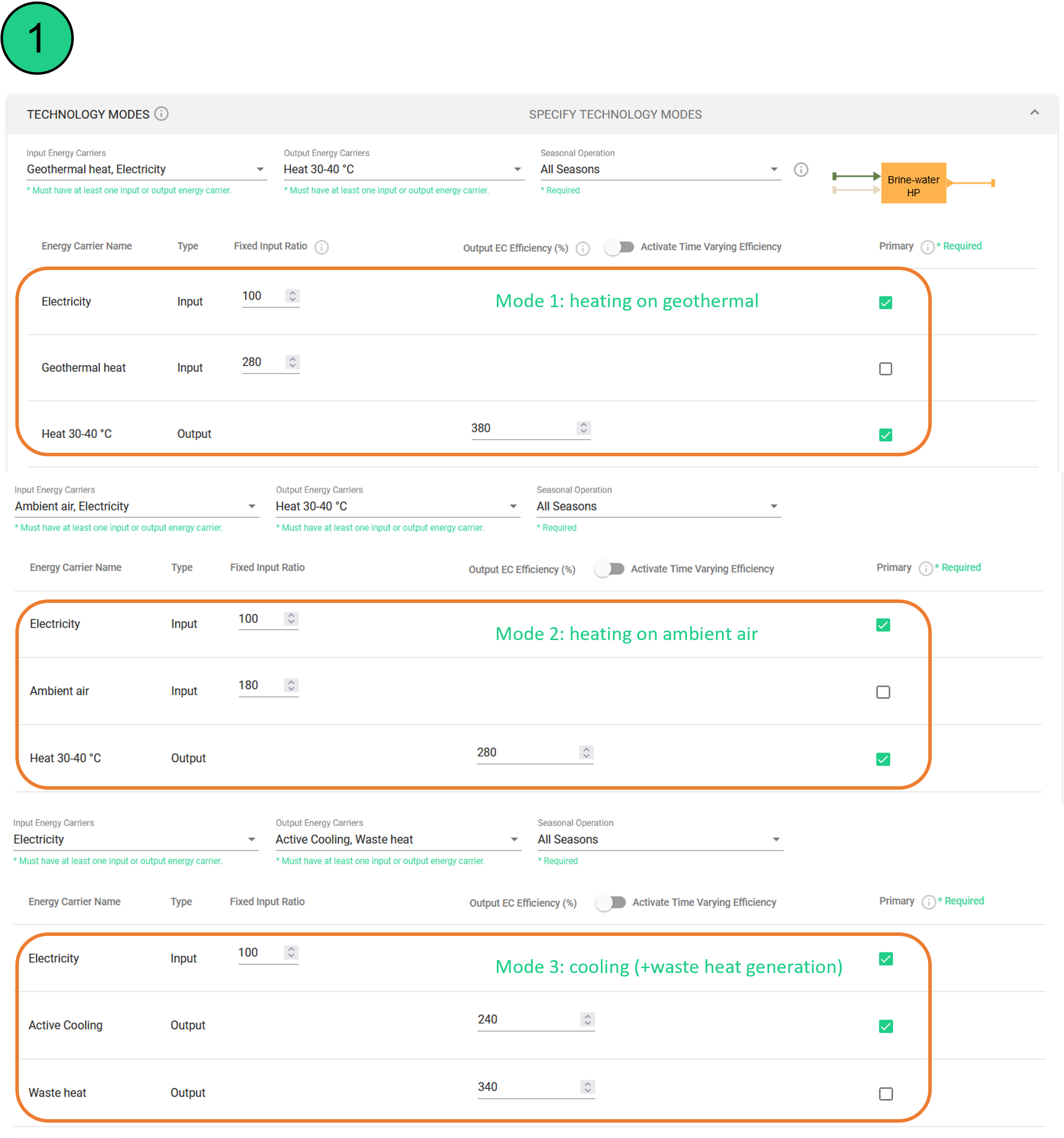Collapse the Technology Modes panel chevron

coord(1034,113)
